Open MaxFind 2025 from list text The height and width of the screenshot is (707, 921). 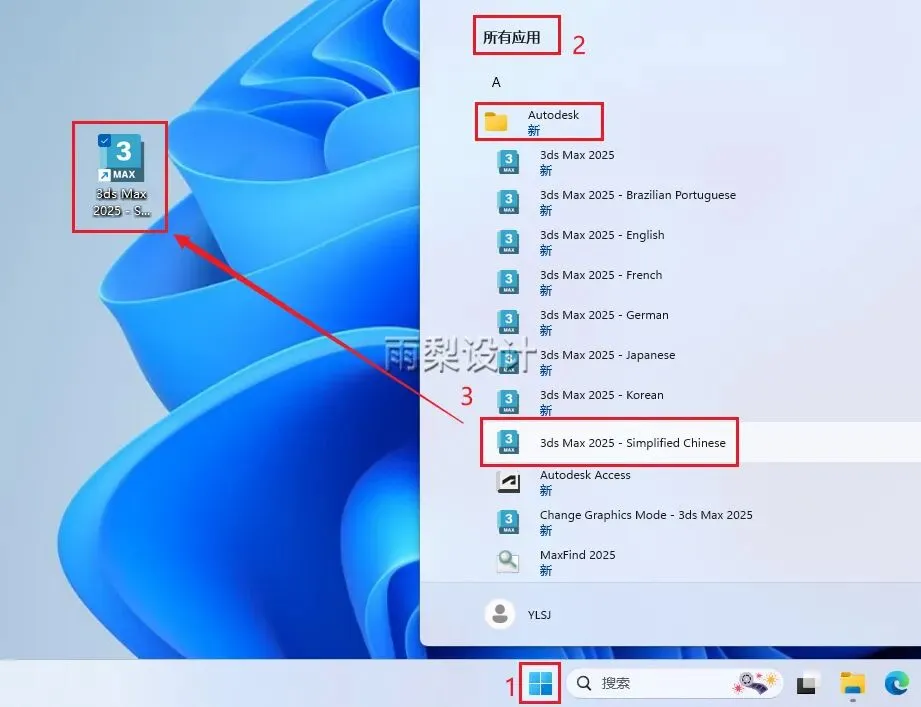577,555
